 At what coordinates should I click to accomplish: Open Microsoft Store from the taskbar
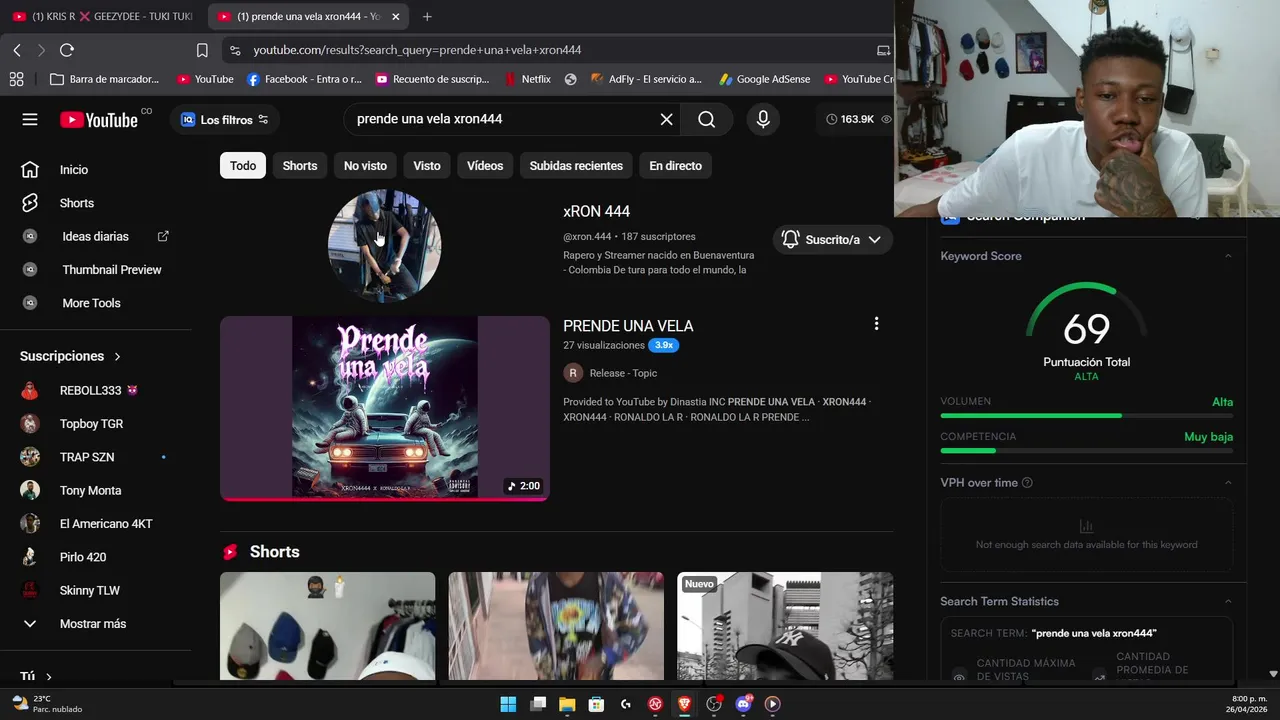tap(596, 704)
